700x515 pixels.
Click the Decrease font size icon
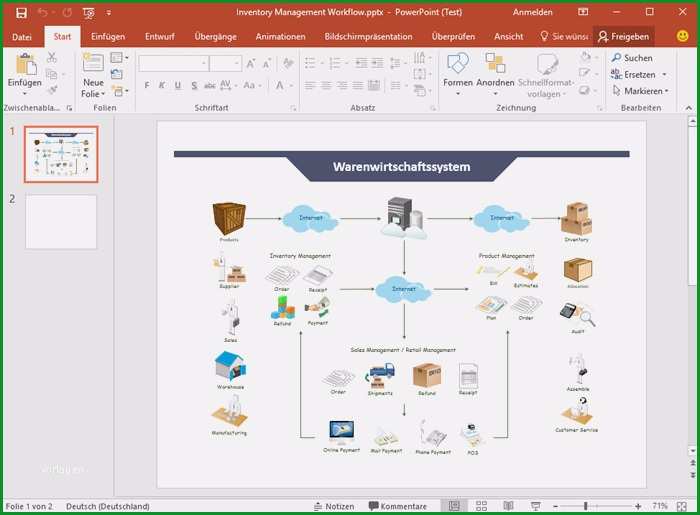tap(267, 64)
